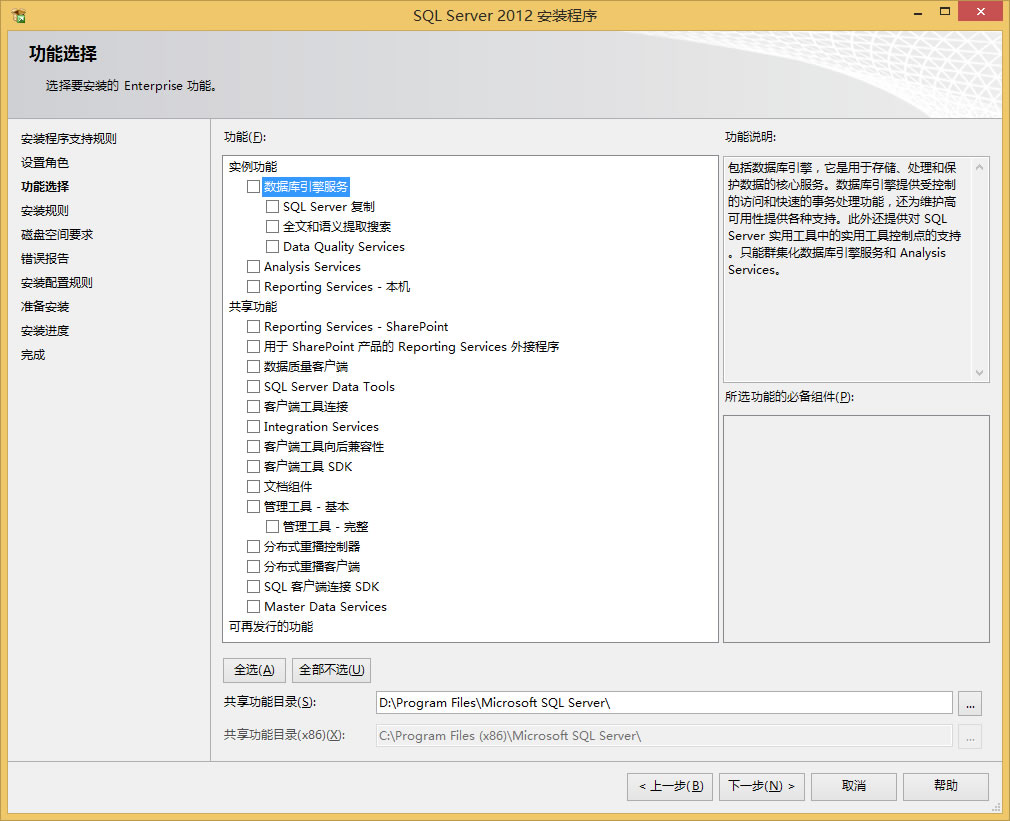Maximize the SQL Server setup window
The height and width of the screenshot is (821, 1010).
(x=945, y=12)
